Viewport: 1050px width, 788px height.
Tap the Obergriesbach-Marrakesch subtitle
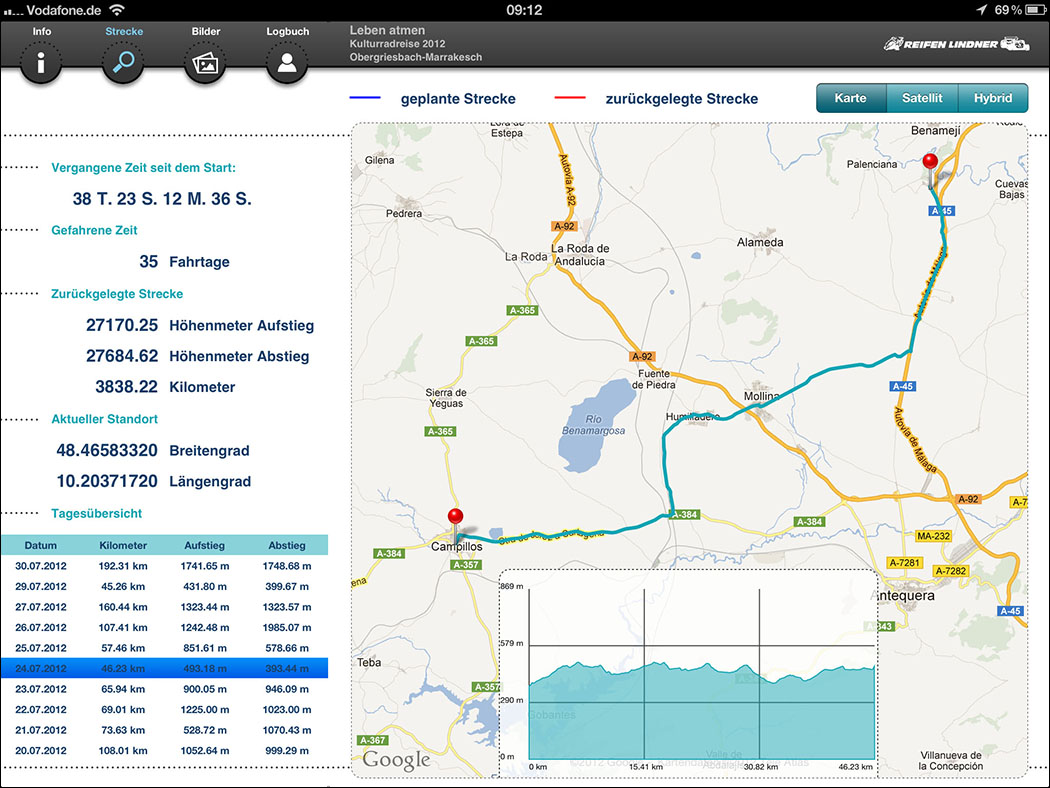(x=416, y=58)
